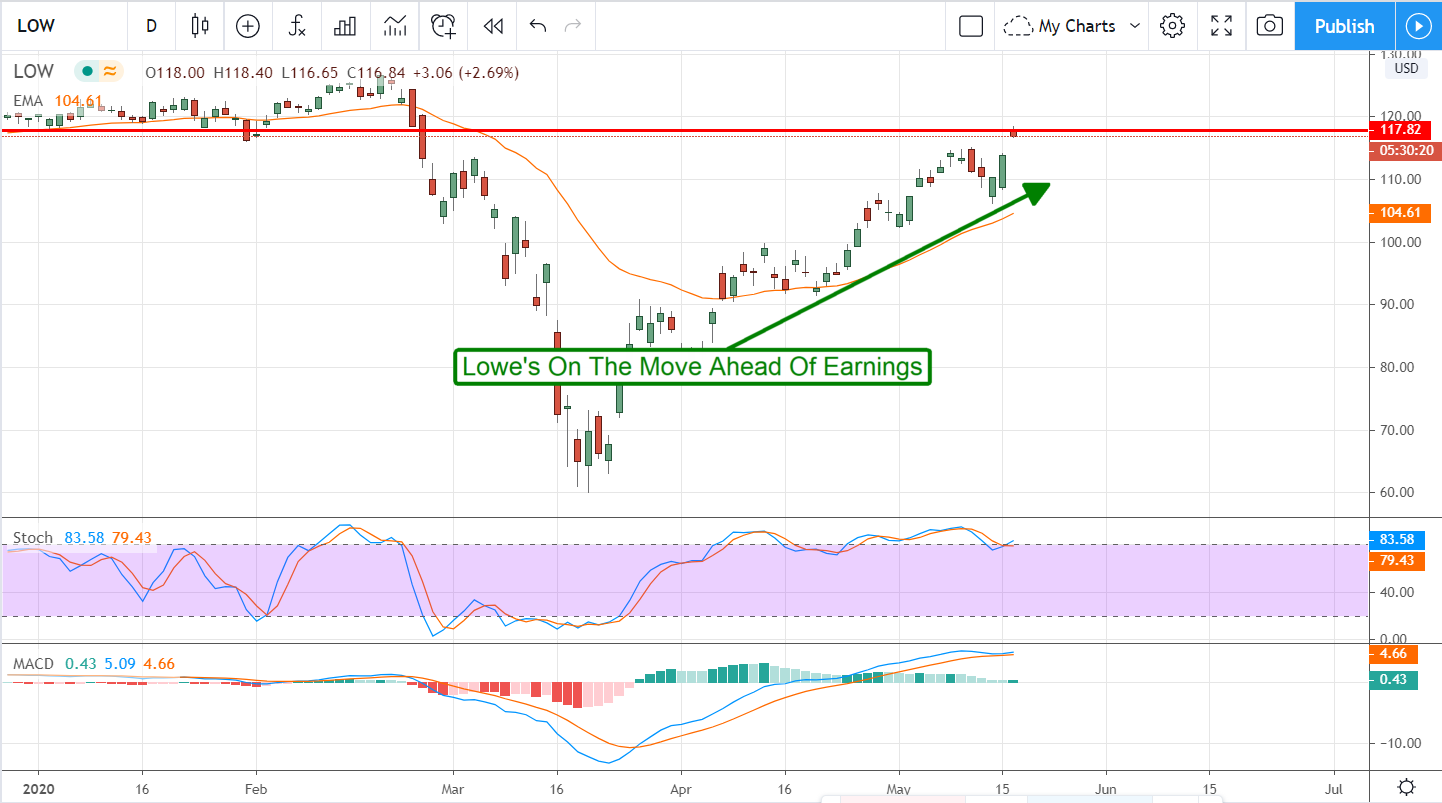1442x803 pixels.
Task: Click the orange 104.61 label on price axis
Action: (x=1400, y=212)
